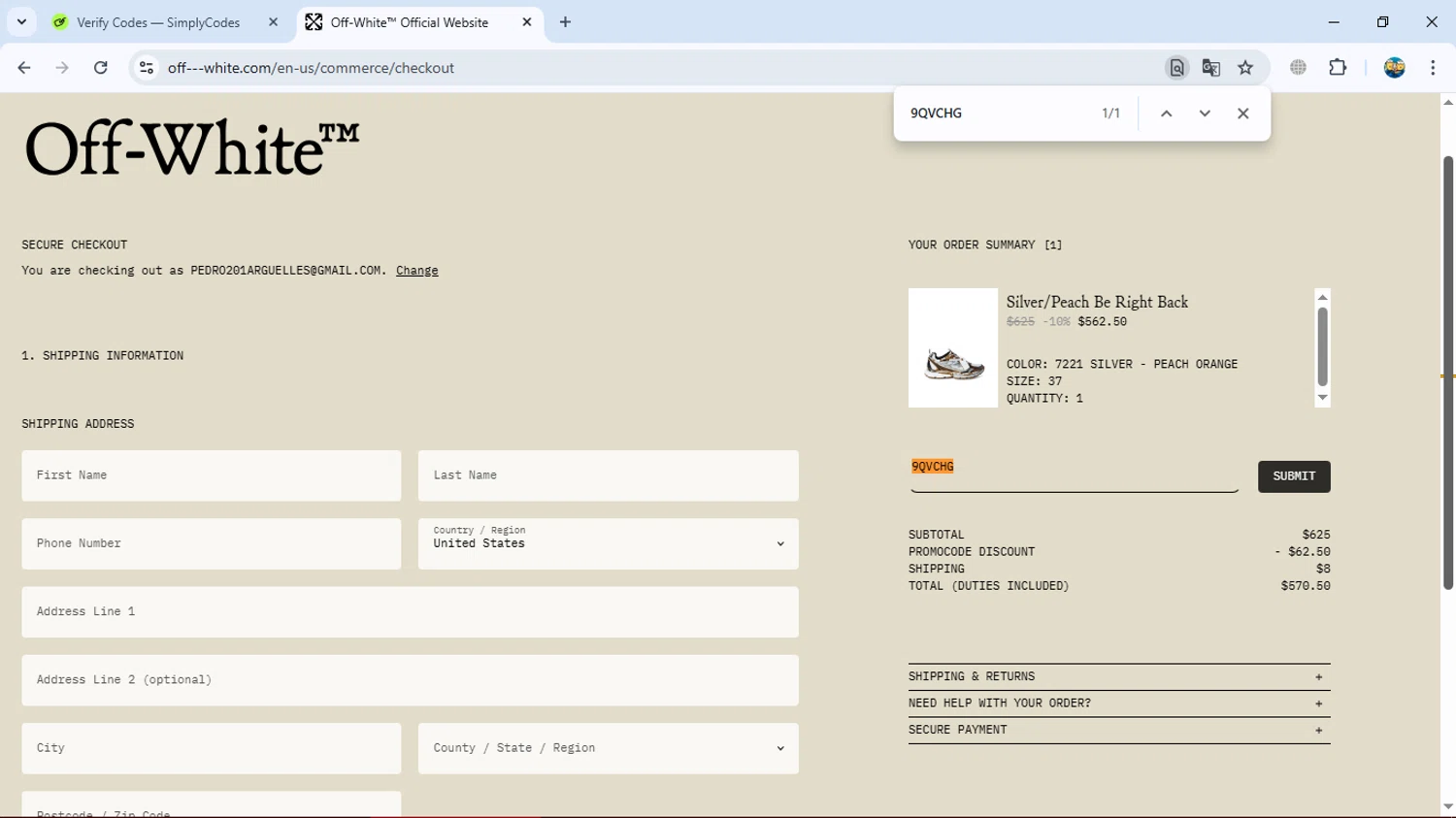Open the find-in-page search lens icon
1456x818 pixels.
click(x=1176, y=68)
